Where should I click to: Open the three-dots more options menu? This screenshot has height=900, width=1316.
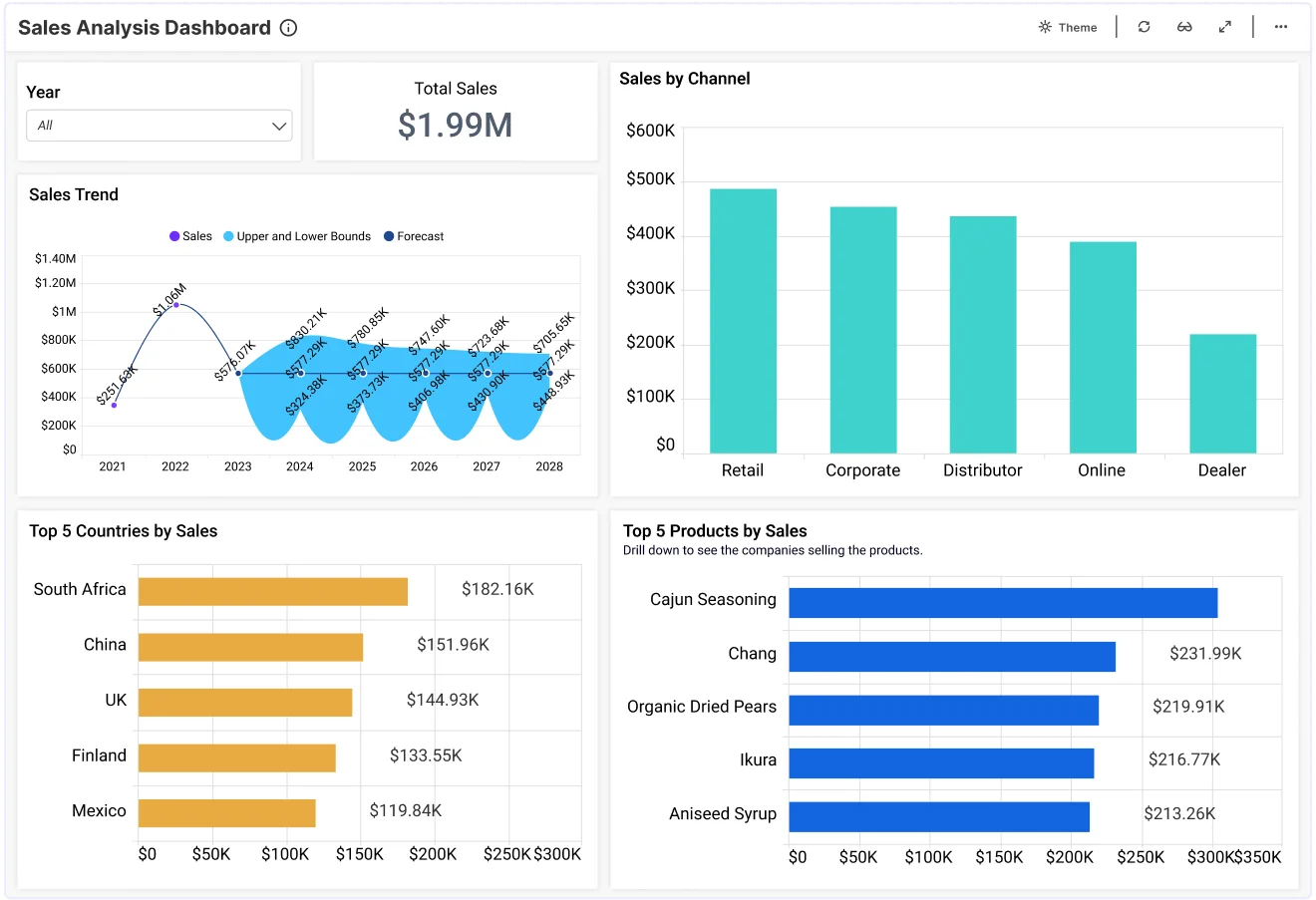(x=1281, y=27)
